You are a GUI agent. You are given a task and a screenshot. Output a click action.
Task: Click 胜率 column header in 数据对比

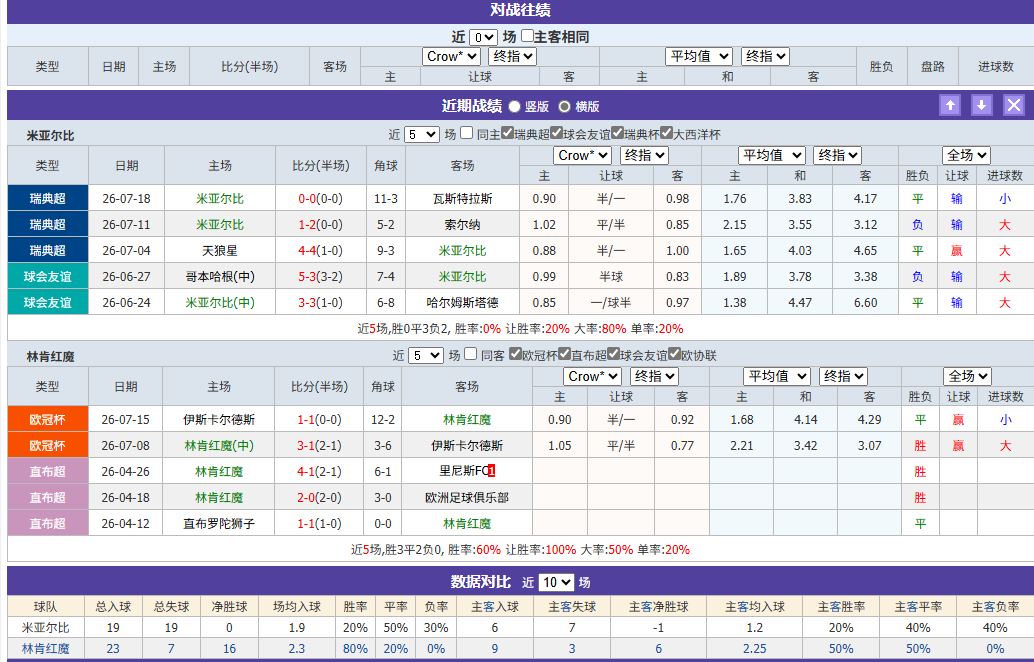tap(355, 607)
